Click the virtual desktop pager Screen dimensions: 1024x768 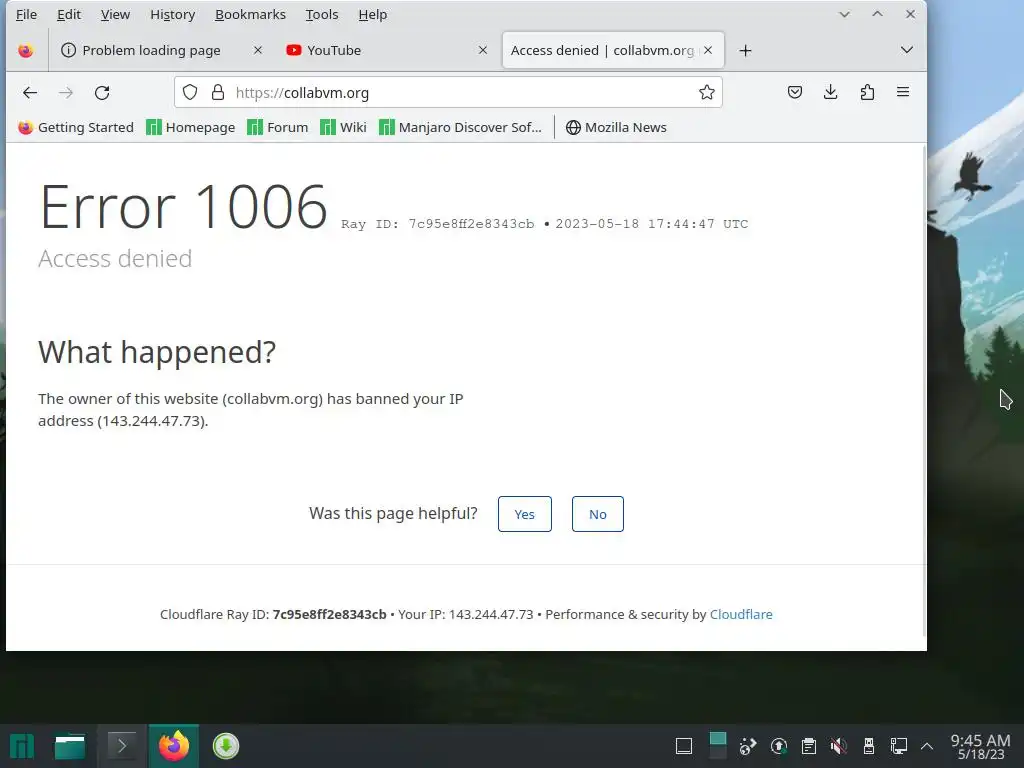717,746
